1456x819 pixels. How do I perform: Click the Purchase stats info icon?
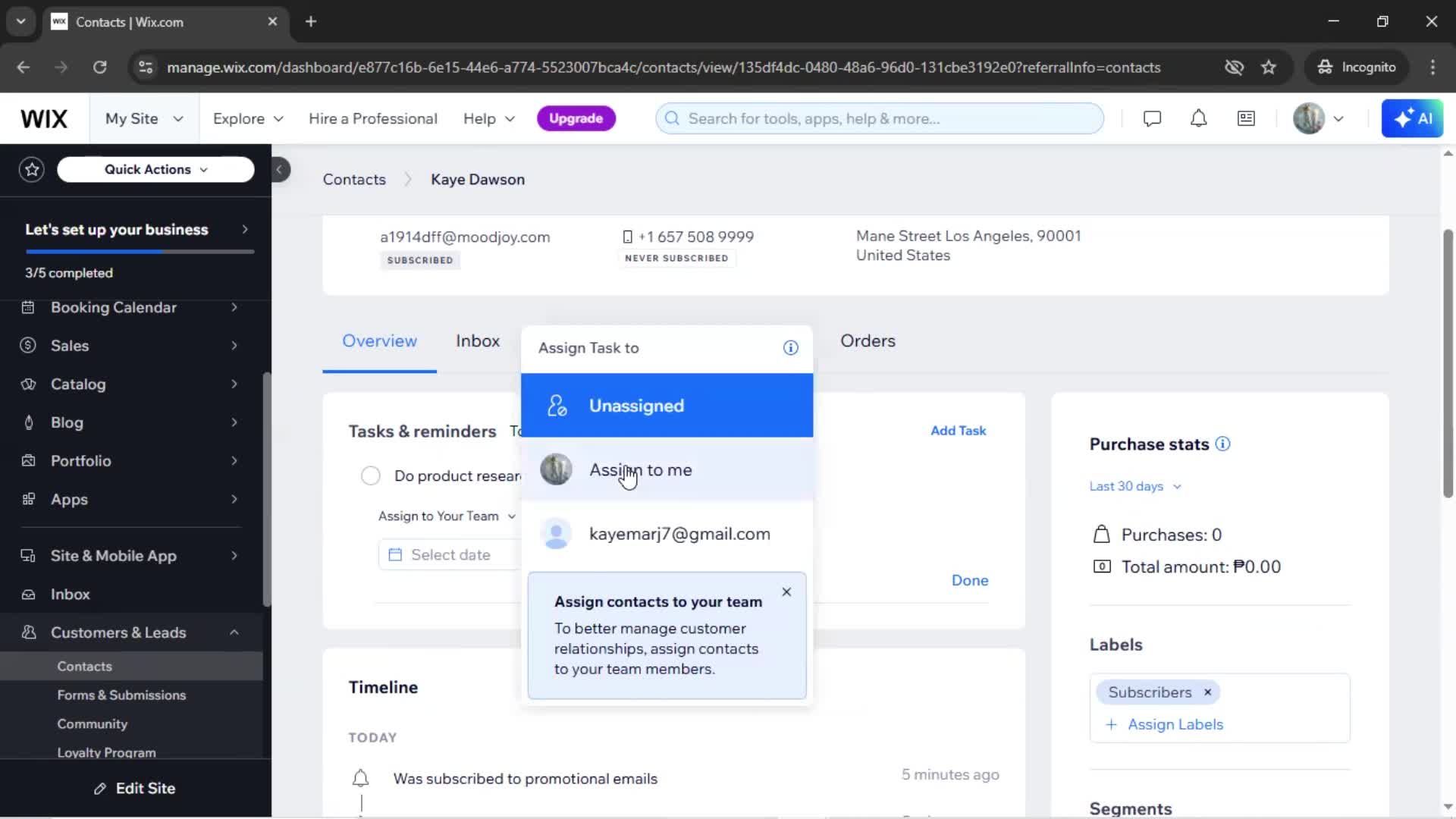(x=1222, y=444)
